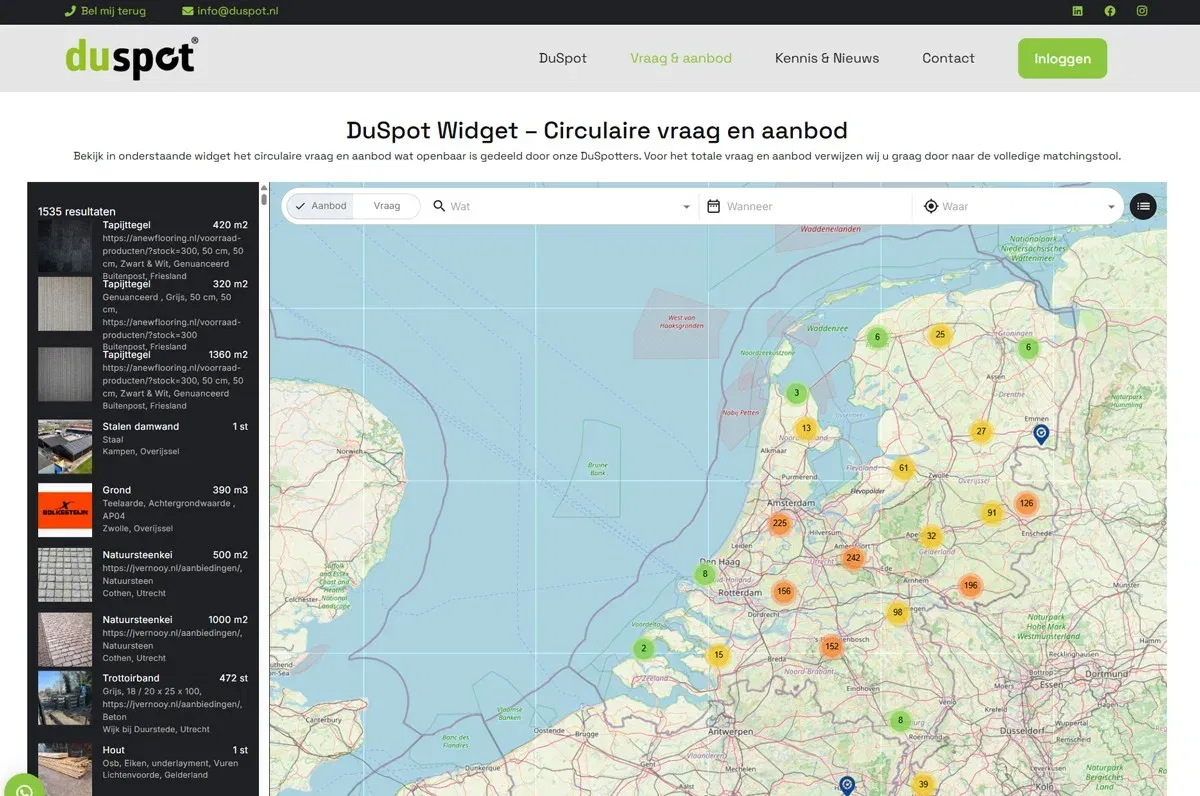Image resolution: width=1200 pixels, height=796 pixels.
Task: Click the Stalen damwand listing thumbnail
Action: pyautogui.click(x=64, y=446)
